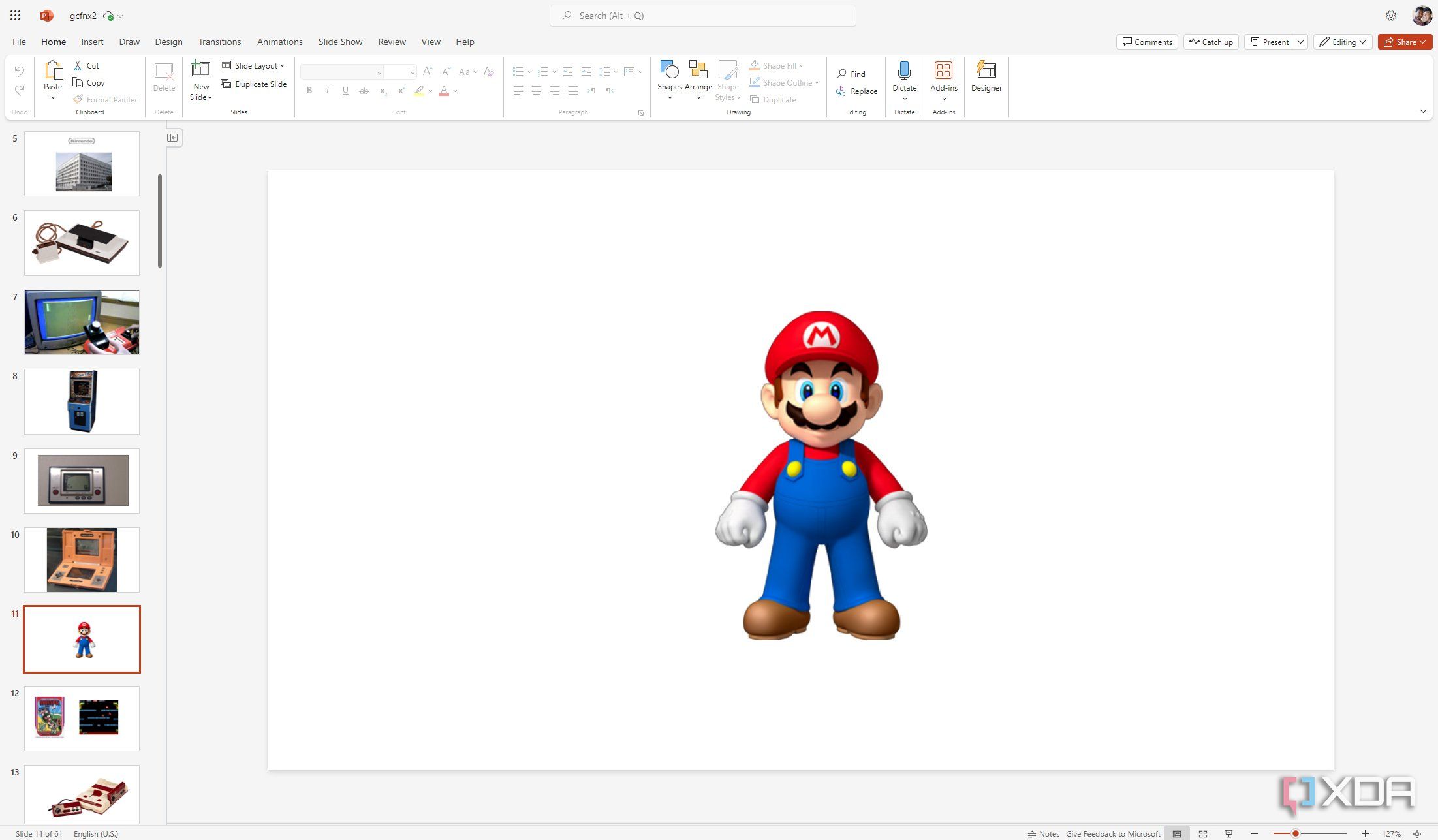Image resolution: width=1438 pixels, height=840 pixels.
Task: Click the Catch up button
Action: [1211, 42]
